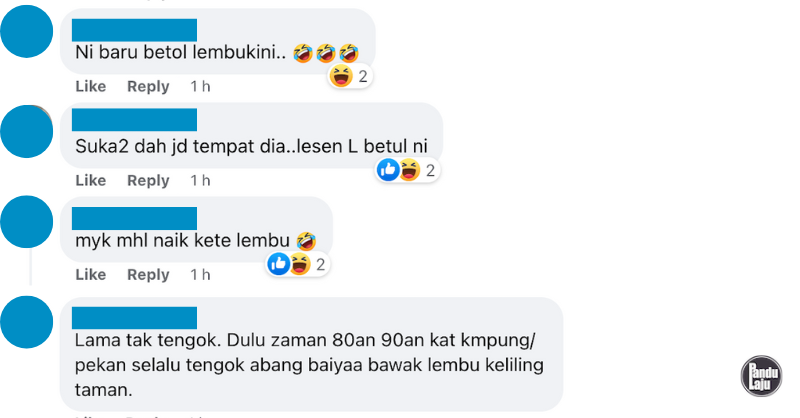
Task: Reply to the 'Ni baru betol lembukini' comment
Action: (x=148, y=86)
